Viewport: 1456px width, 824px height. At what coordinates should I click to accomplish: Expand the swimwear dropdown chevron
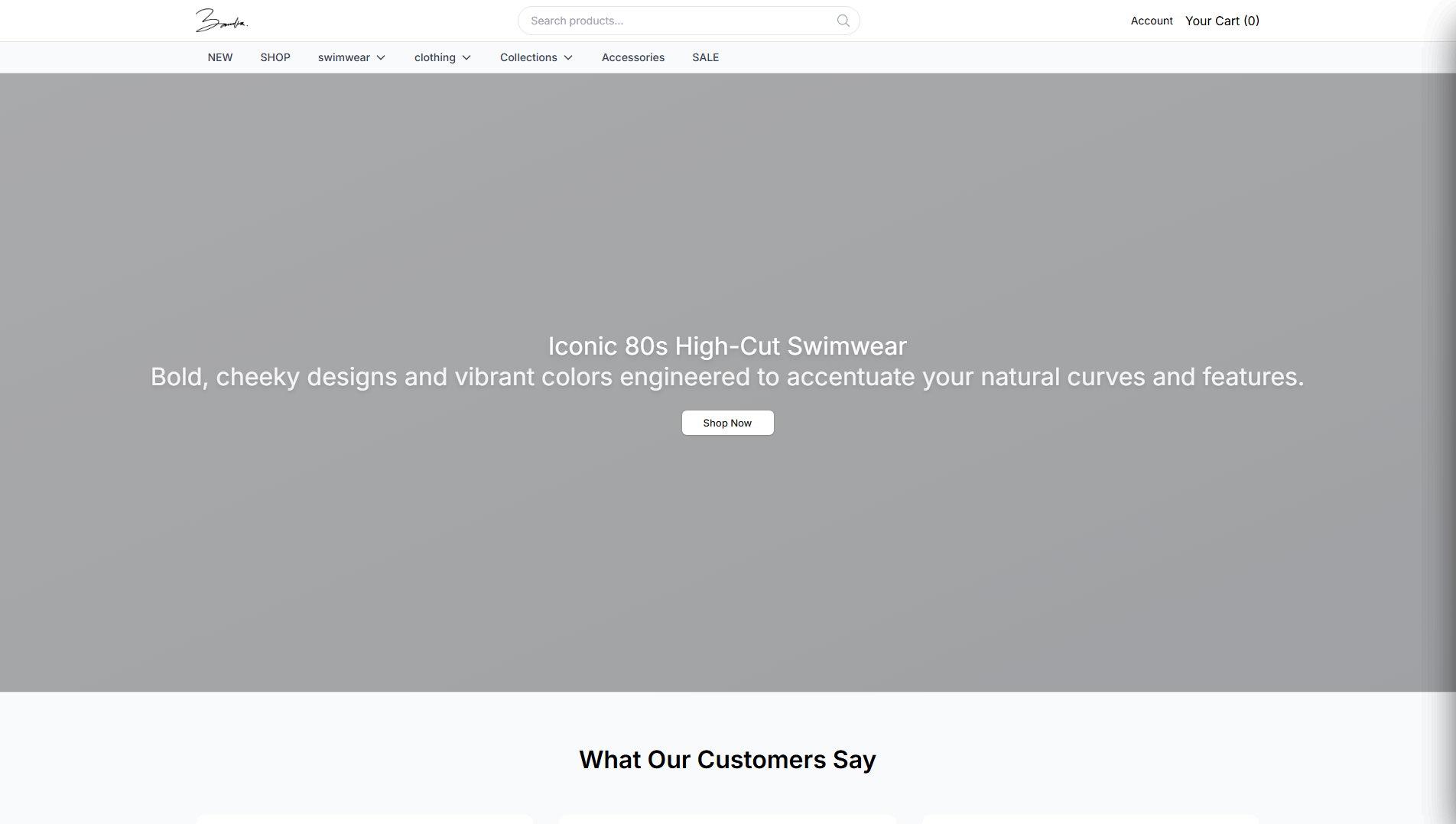coord(381,57)
